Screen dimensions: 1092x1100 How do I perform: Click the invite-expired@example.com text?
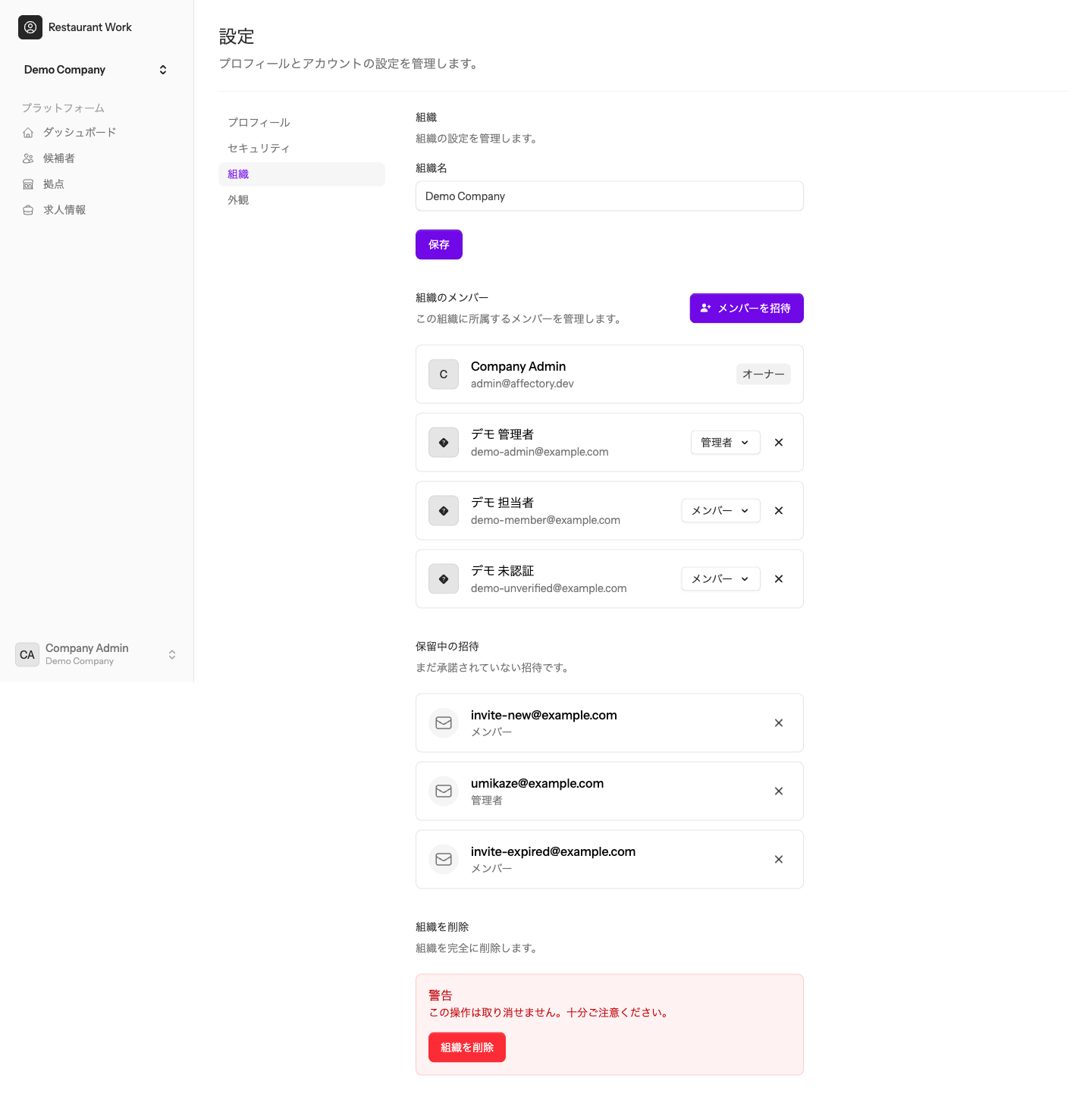tap(554, 851)
